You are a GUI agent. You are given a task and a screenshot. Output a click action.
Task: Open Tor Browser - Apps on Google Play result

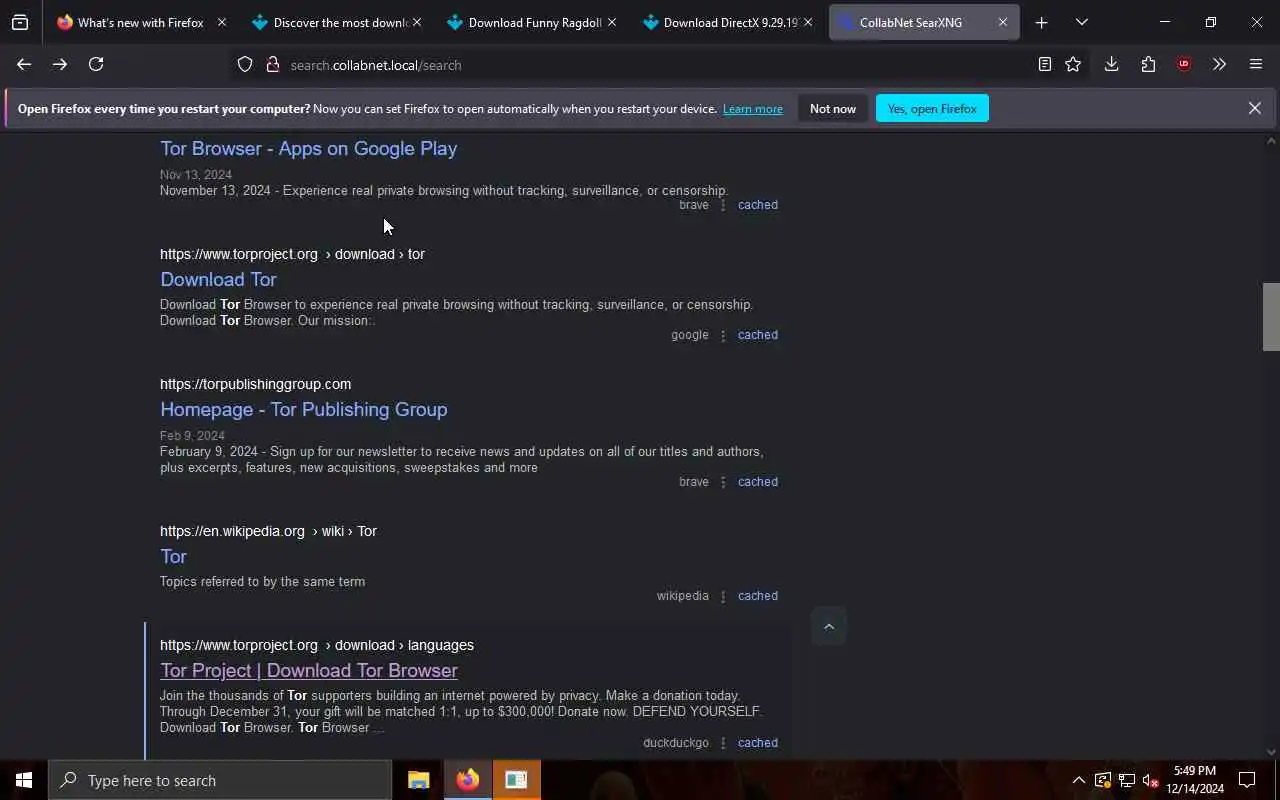pyautogui.click(x=308, y=148)
